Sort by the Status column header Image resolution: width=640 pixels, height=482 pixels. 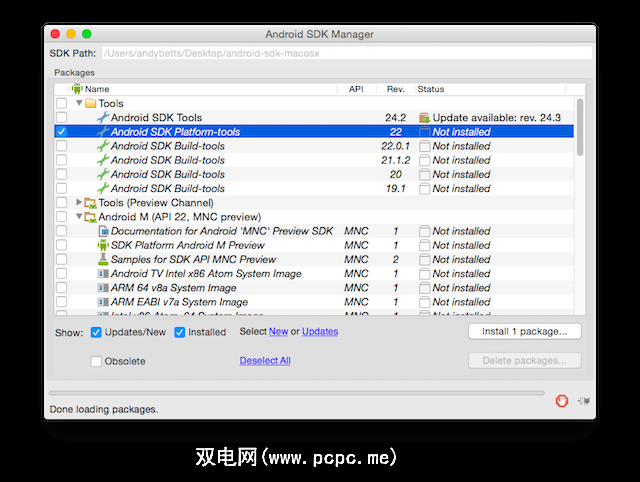[490, 89]
